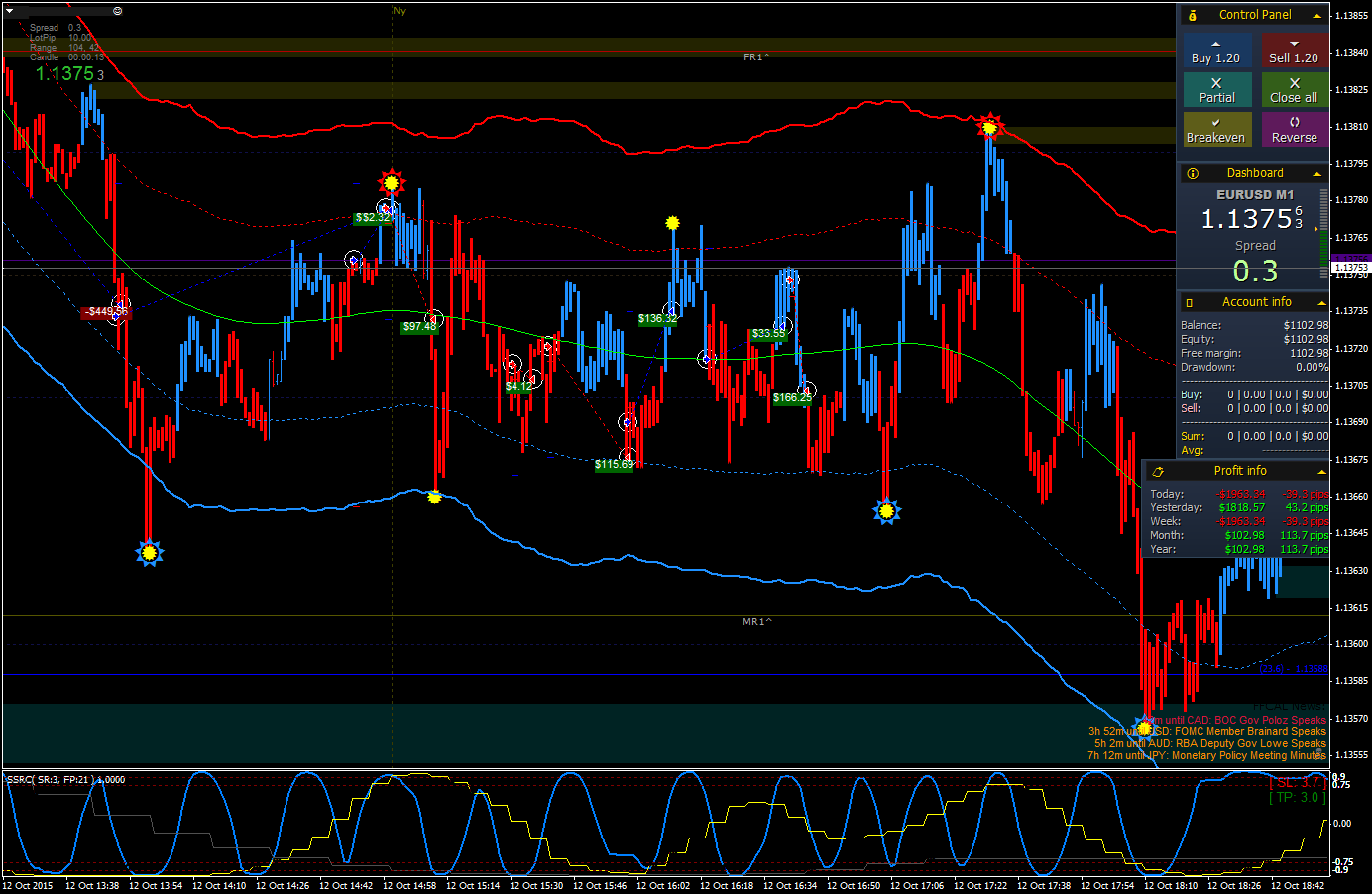Click the EURUSD M1 symbol title

[x=1255, y=195]
